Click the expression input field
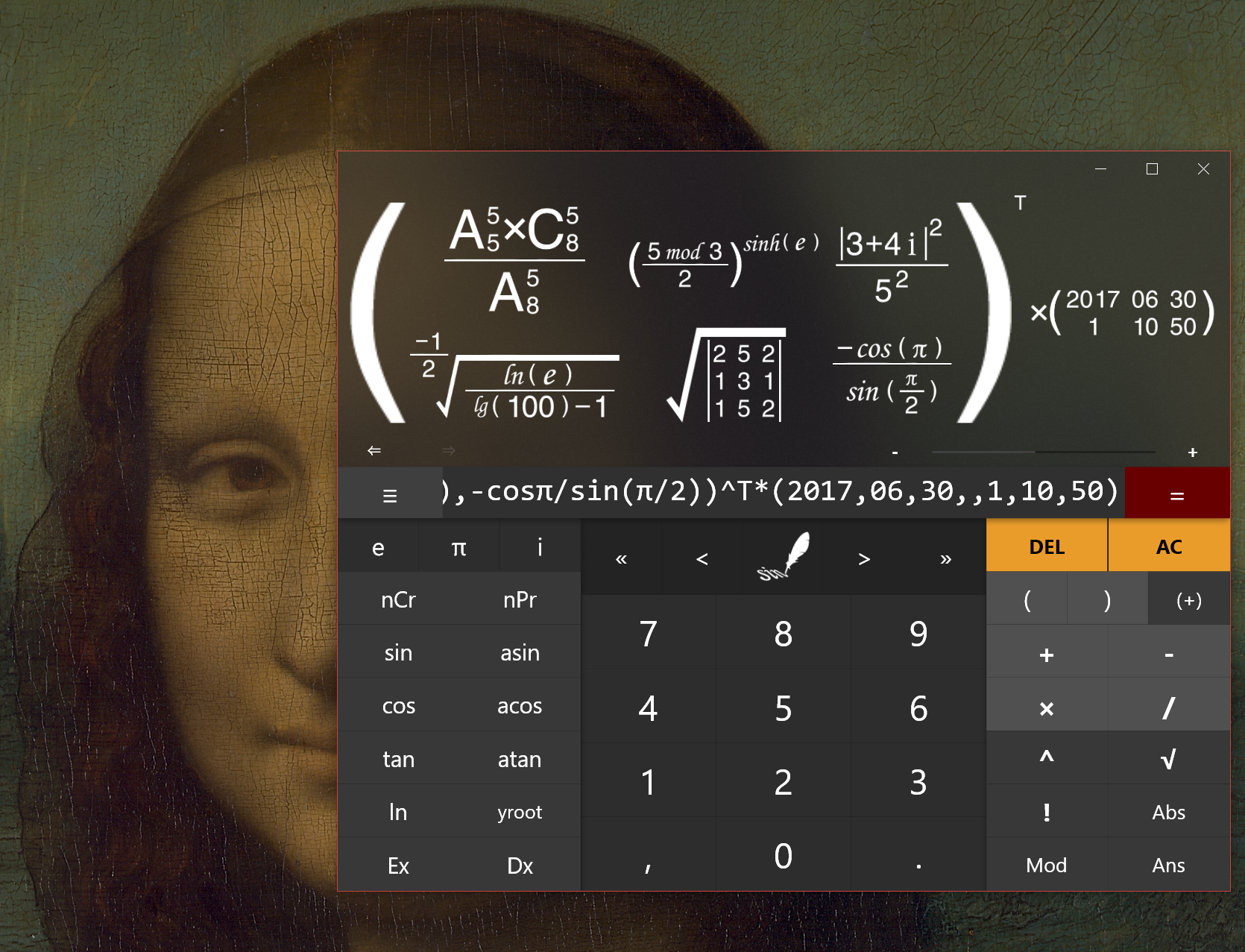Viewport: 1245px width, 952px height. tap(784, 492)
